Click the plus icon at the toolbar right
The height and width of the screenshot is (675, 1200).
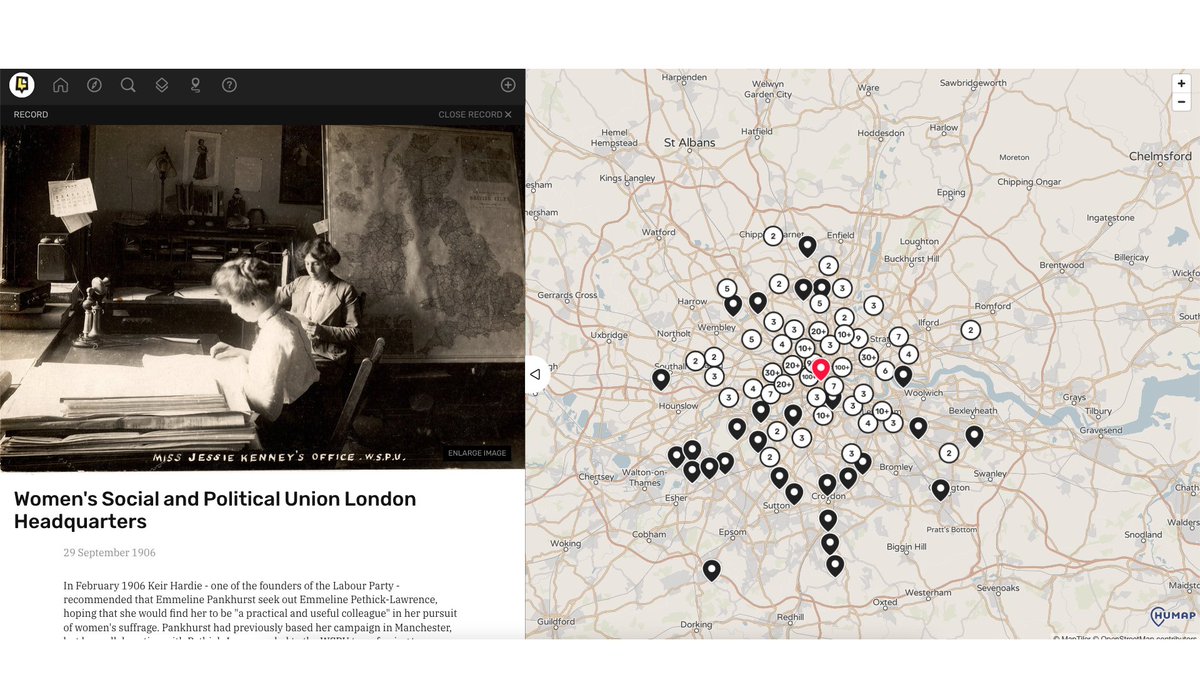[x=507, y=85]
